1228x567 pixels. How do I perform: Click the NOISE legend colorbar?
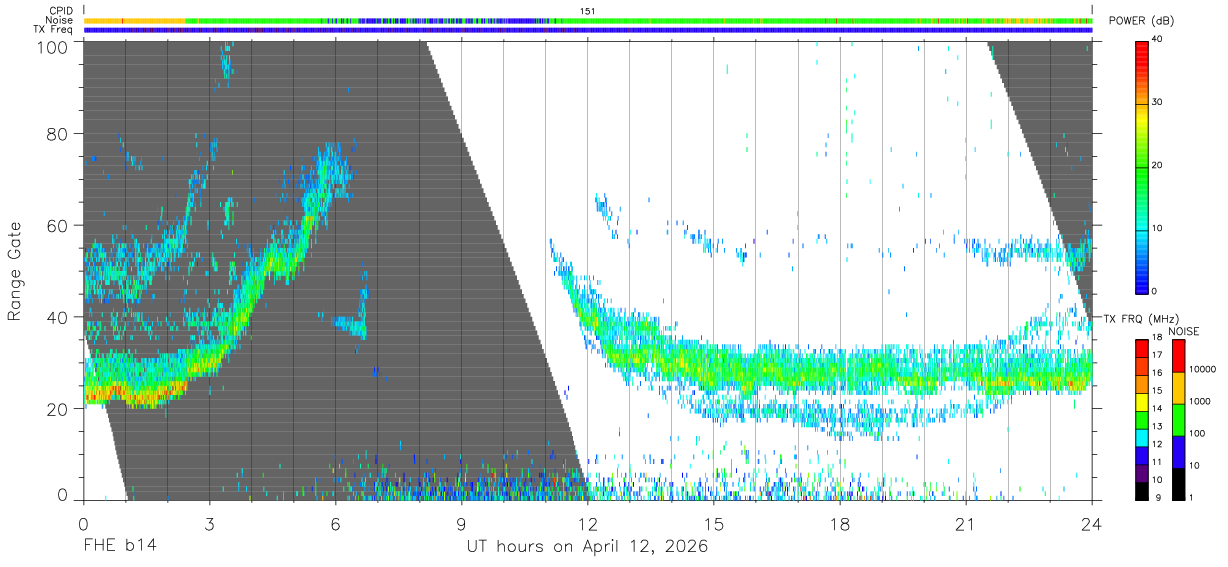pos(1178,420)
